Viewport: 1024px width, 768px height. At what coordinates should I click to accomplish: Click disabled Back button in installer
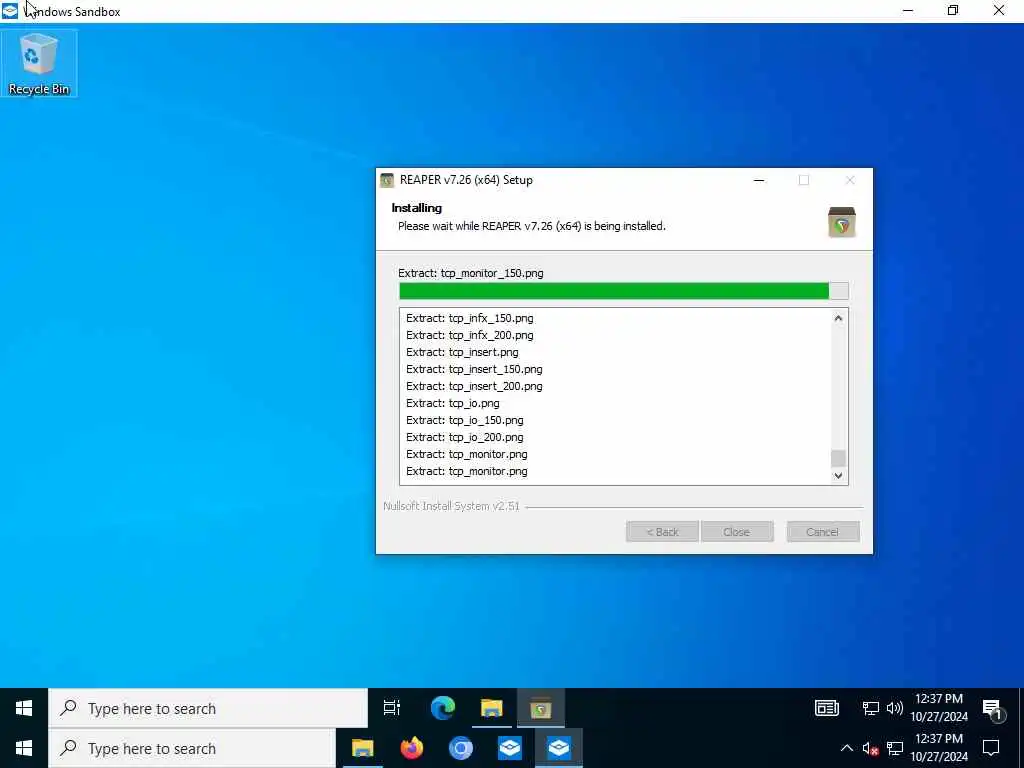click(x=662, y=532)
